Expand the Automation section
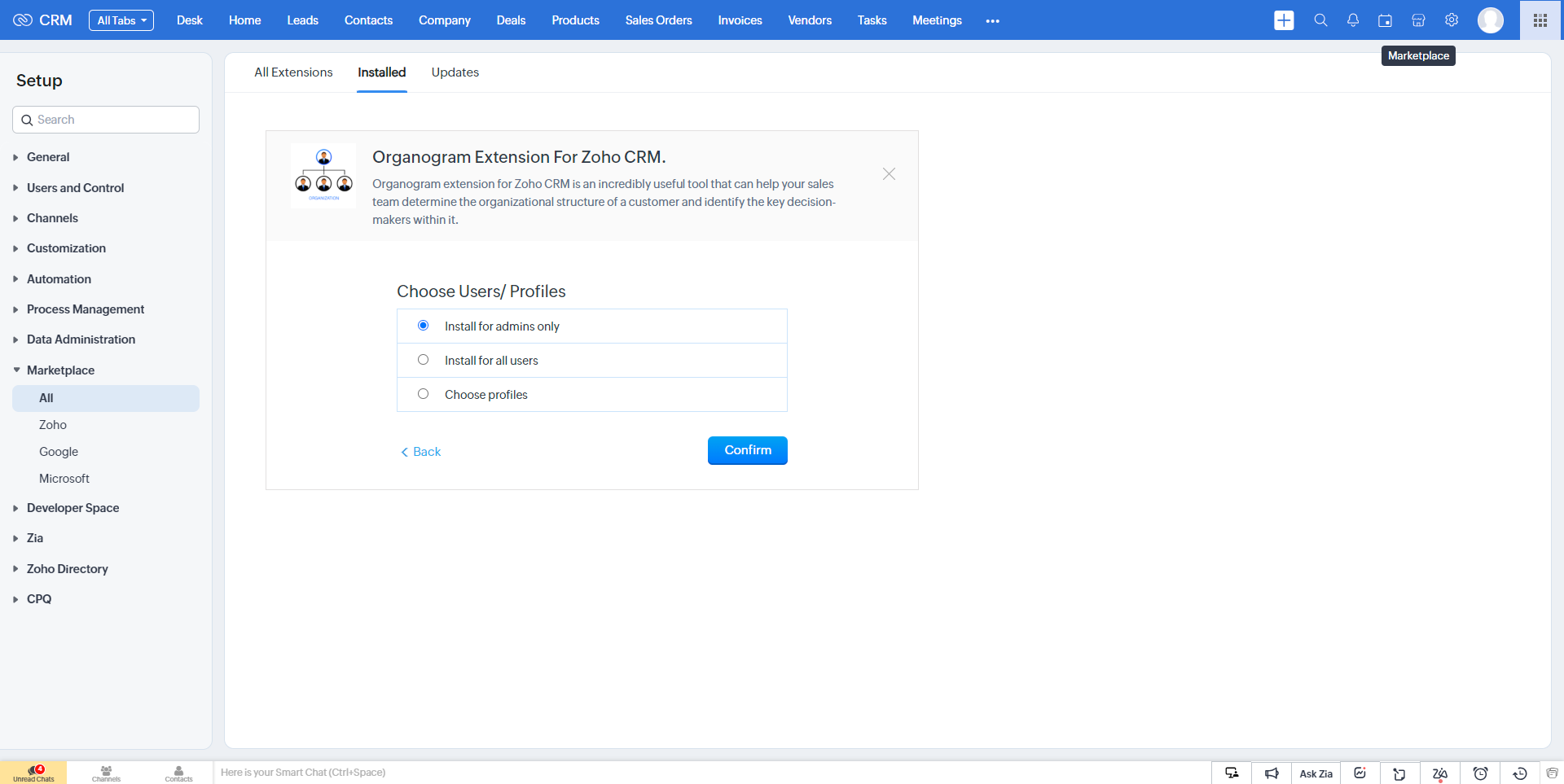This screenshot has width=1564, height=784. pyautogui.click(x=59, y=279)
